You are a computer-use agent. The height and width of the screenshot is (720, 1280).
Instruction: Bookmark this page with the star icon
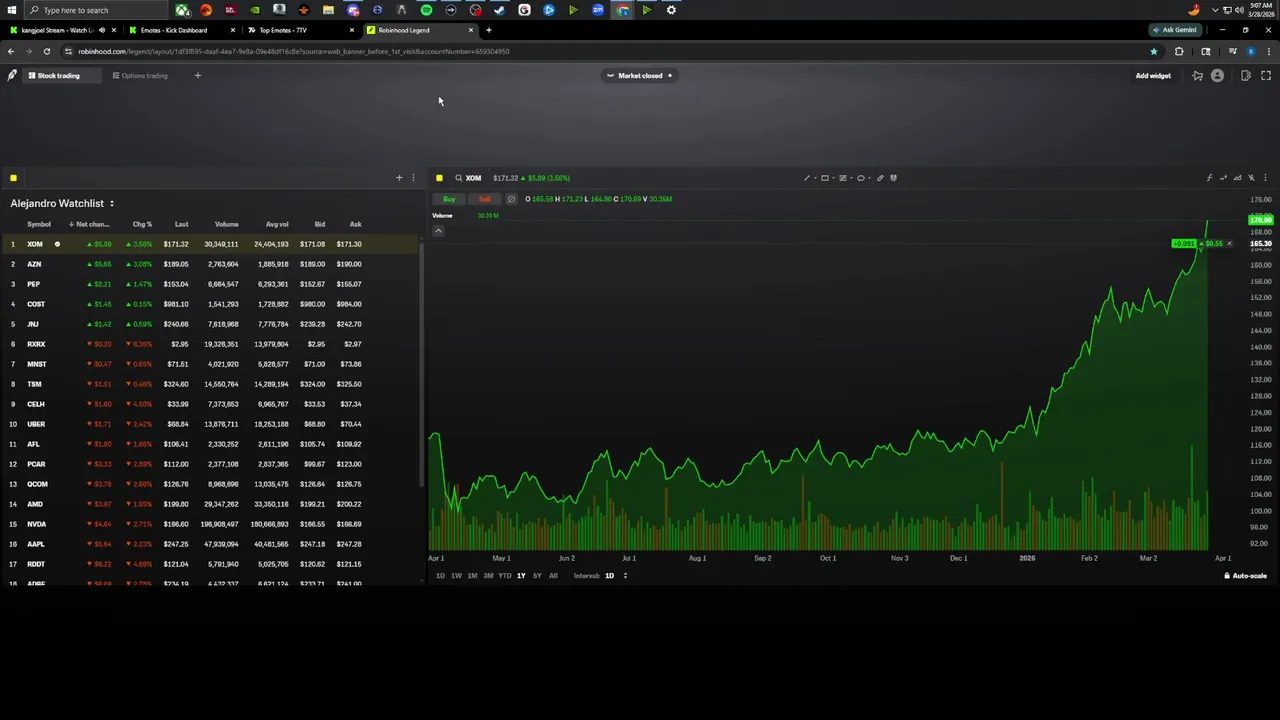1154,51
